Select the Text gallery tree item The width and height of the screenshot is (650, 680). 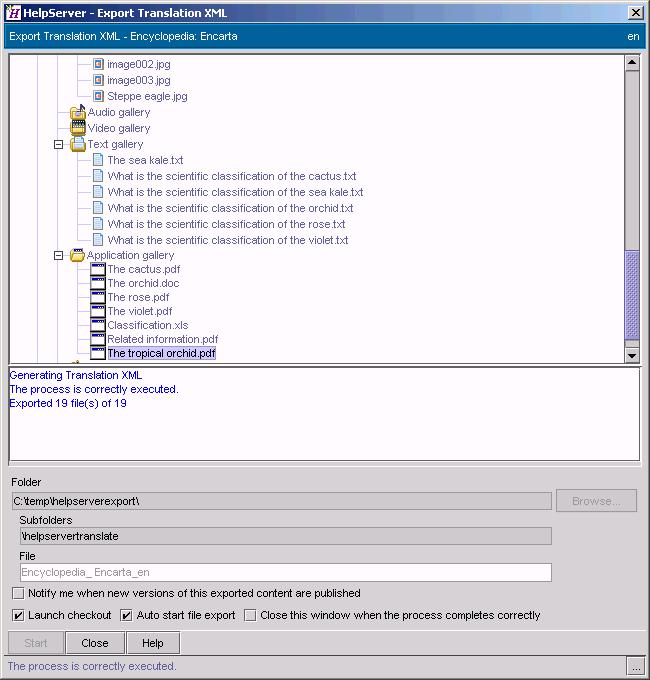(x=115, y=144)
